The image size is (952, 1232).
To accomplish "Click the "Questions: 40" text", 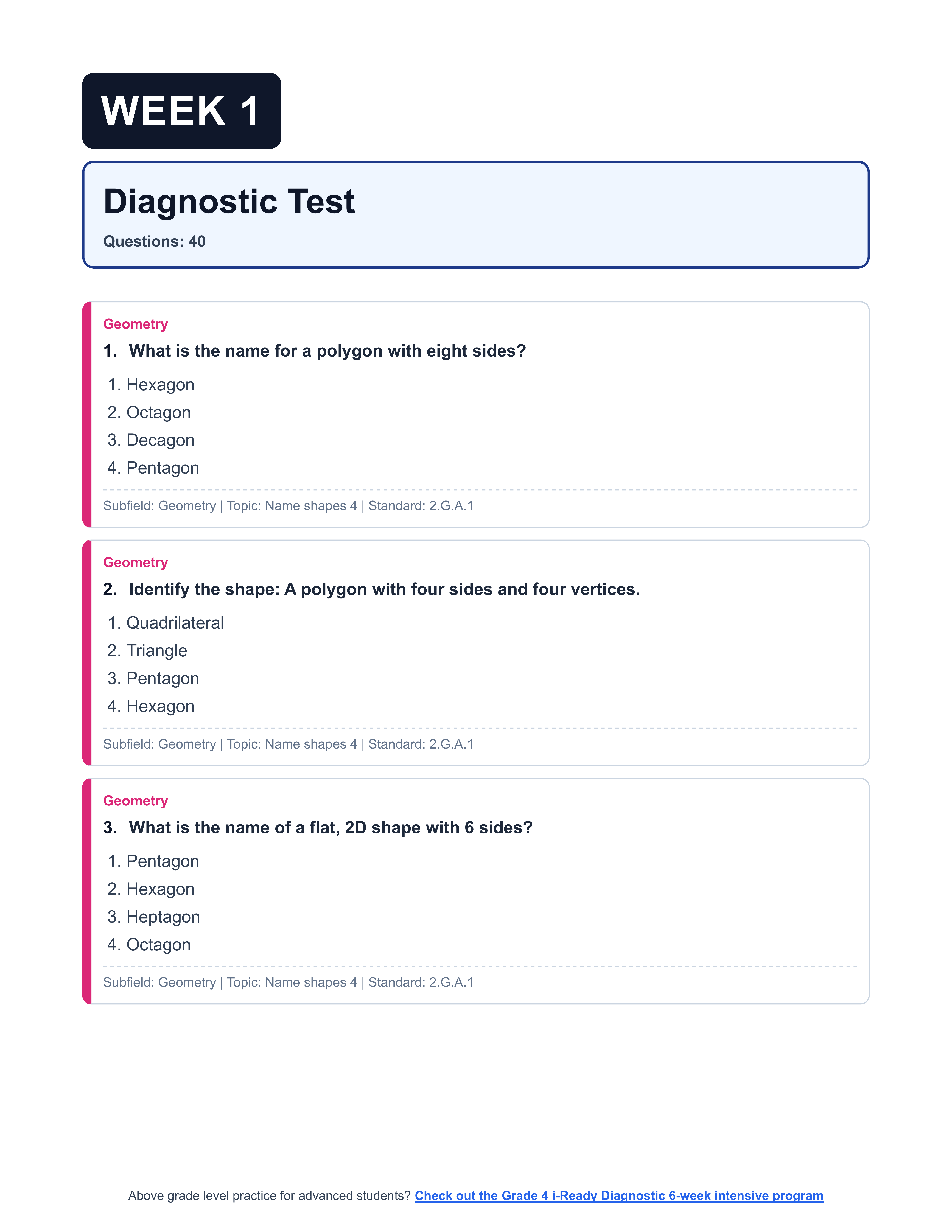I will 154,241.
